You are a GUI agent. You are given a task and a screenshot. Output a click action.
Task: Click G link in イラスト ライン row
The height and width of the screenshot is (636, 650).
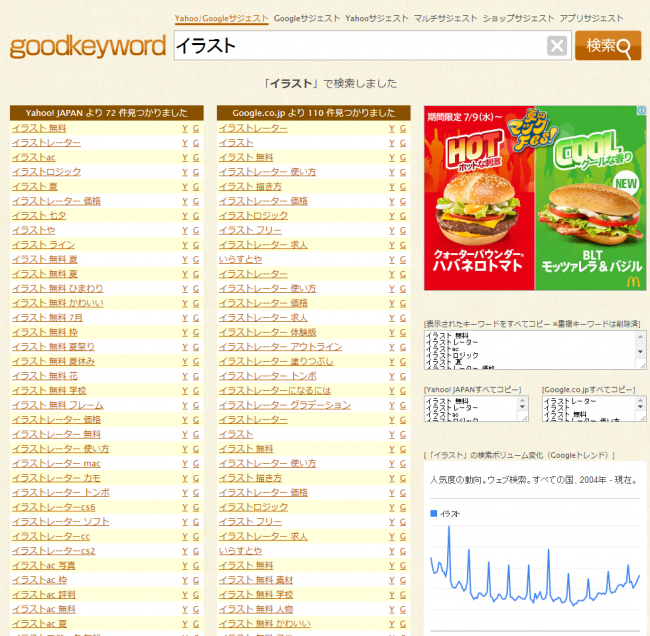[x=196, y=245]
